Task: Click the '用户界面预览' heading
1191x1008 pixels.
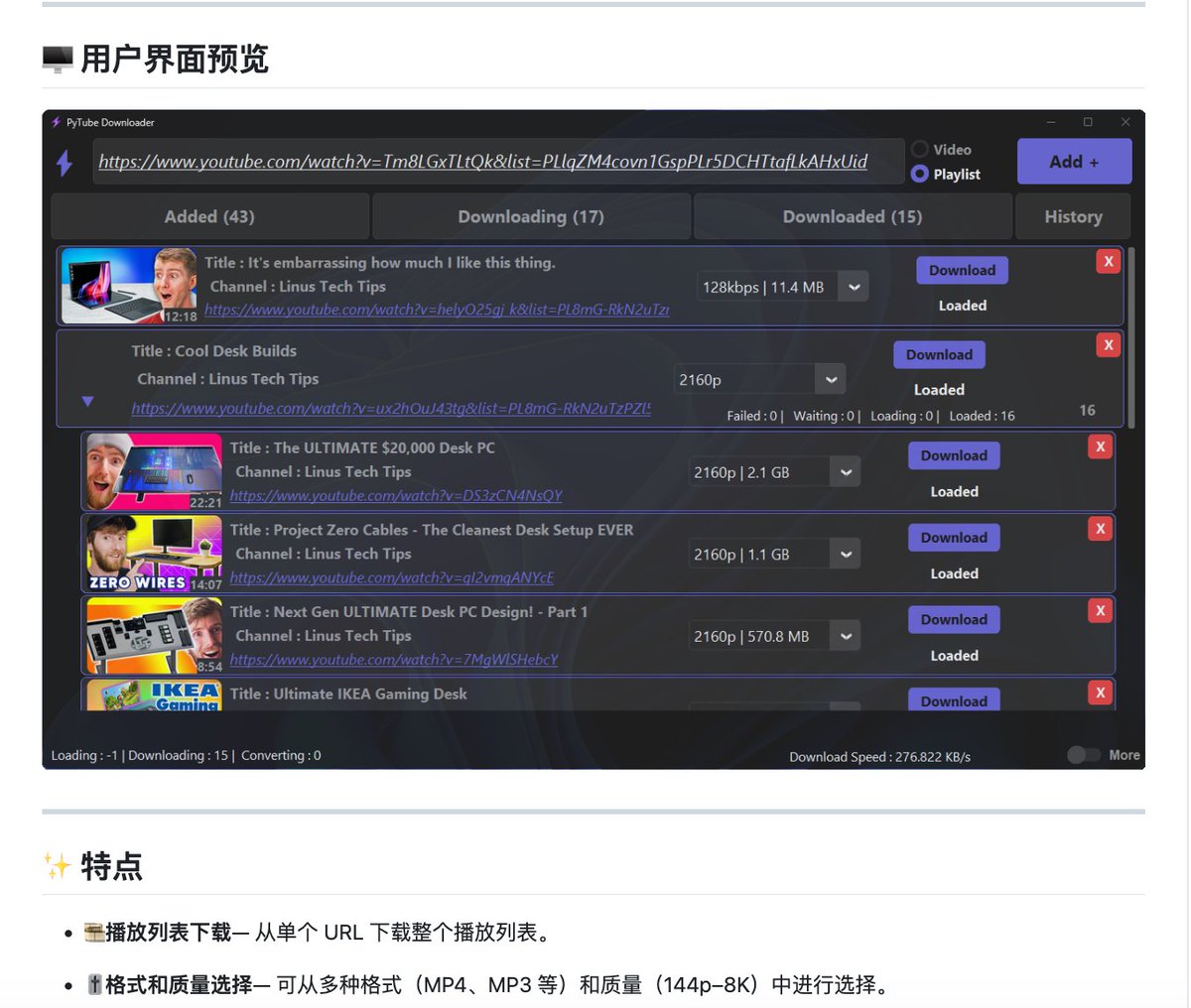Action: click(x=175, y=60)
